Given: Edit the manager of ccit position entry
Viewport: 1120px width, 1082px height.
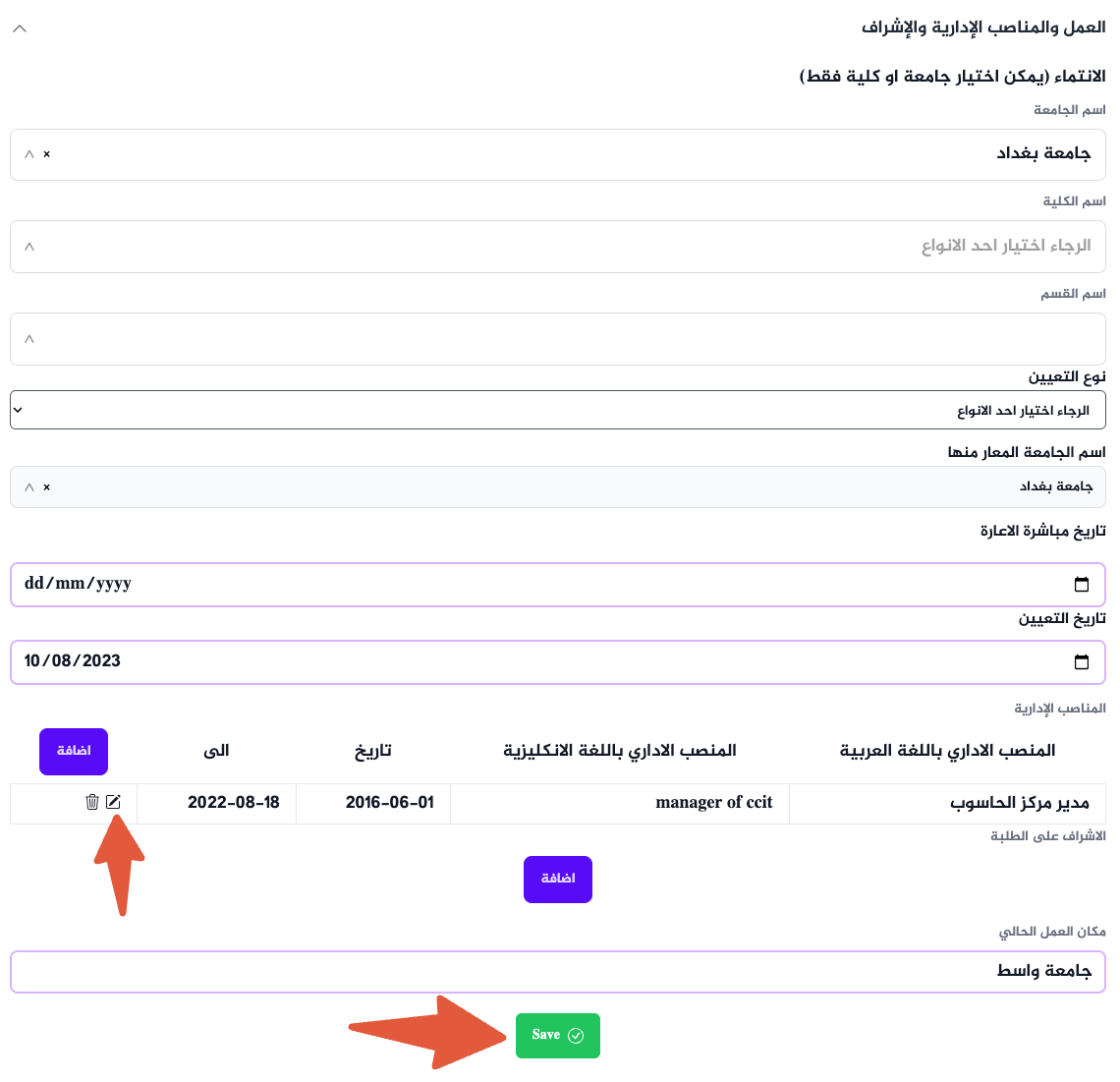Looking at the screenshot, I should pyautogui.click(x=114, y=802).
